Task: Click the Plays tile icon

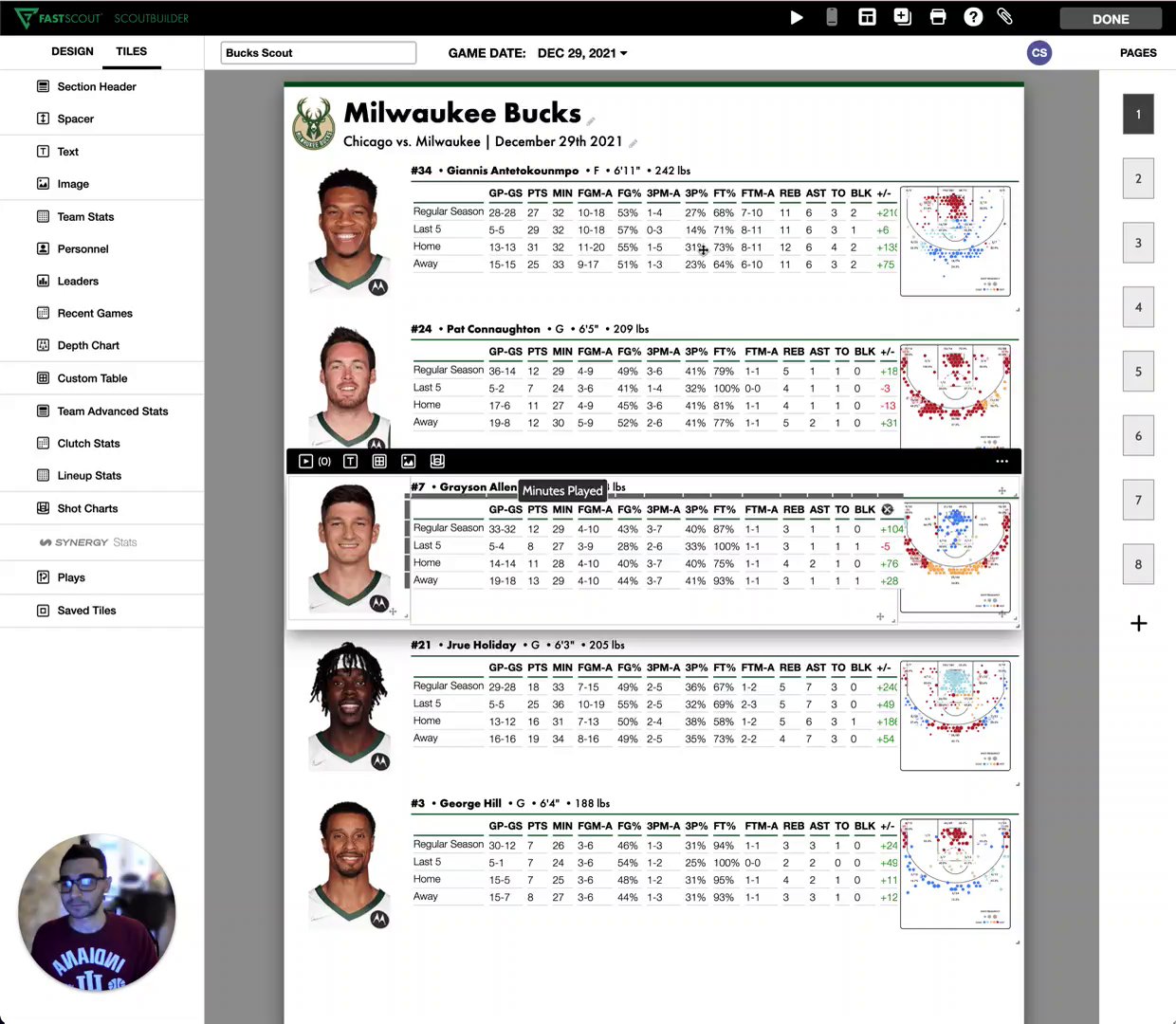Action: coord(43,577)
